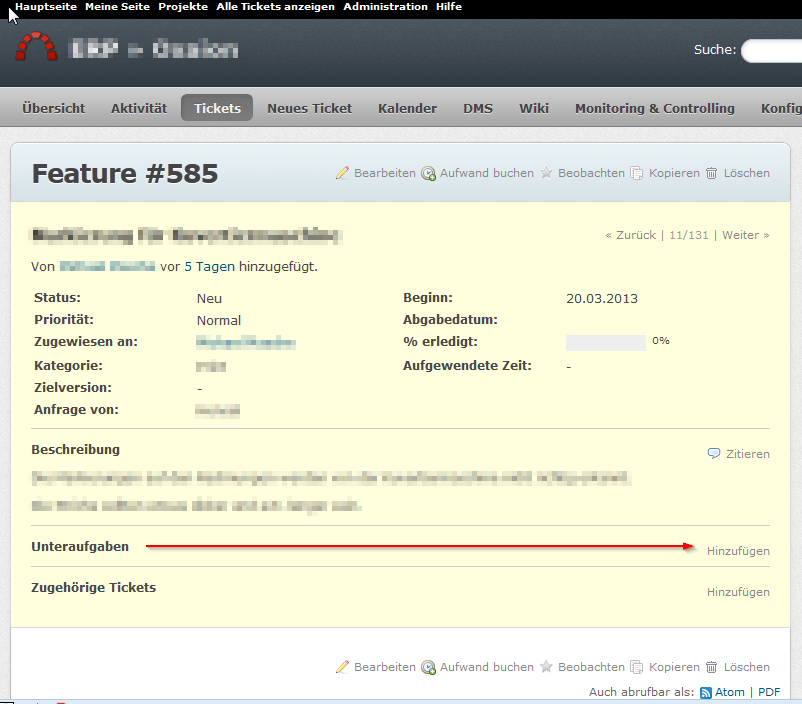Screen dimensions: 802x704
Task: Click the bottom Löschen trash icon
Action: tap(711, 667)
